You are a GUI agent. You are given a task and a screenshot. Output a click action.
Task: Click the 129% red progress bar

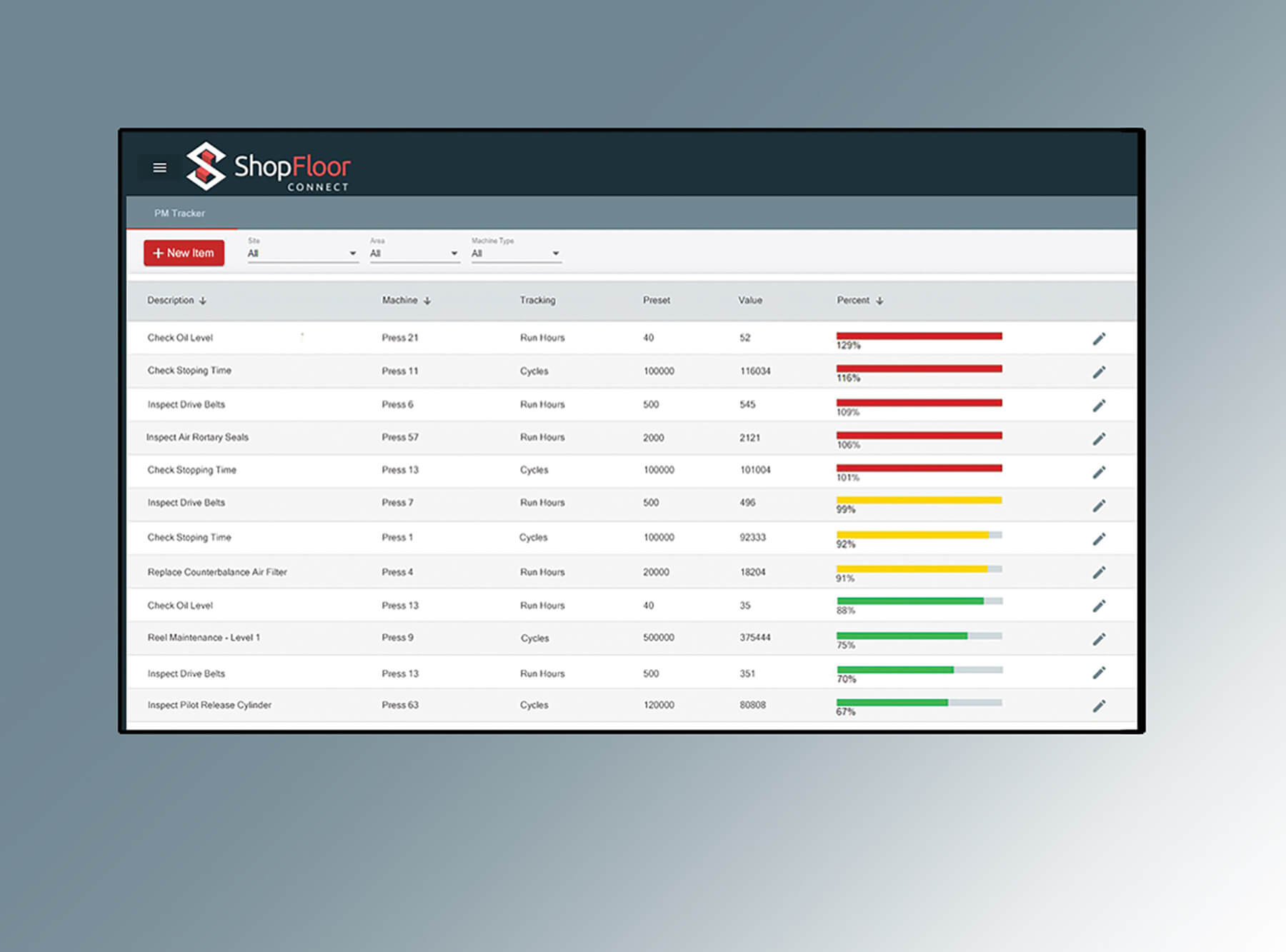(919, 336)
